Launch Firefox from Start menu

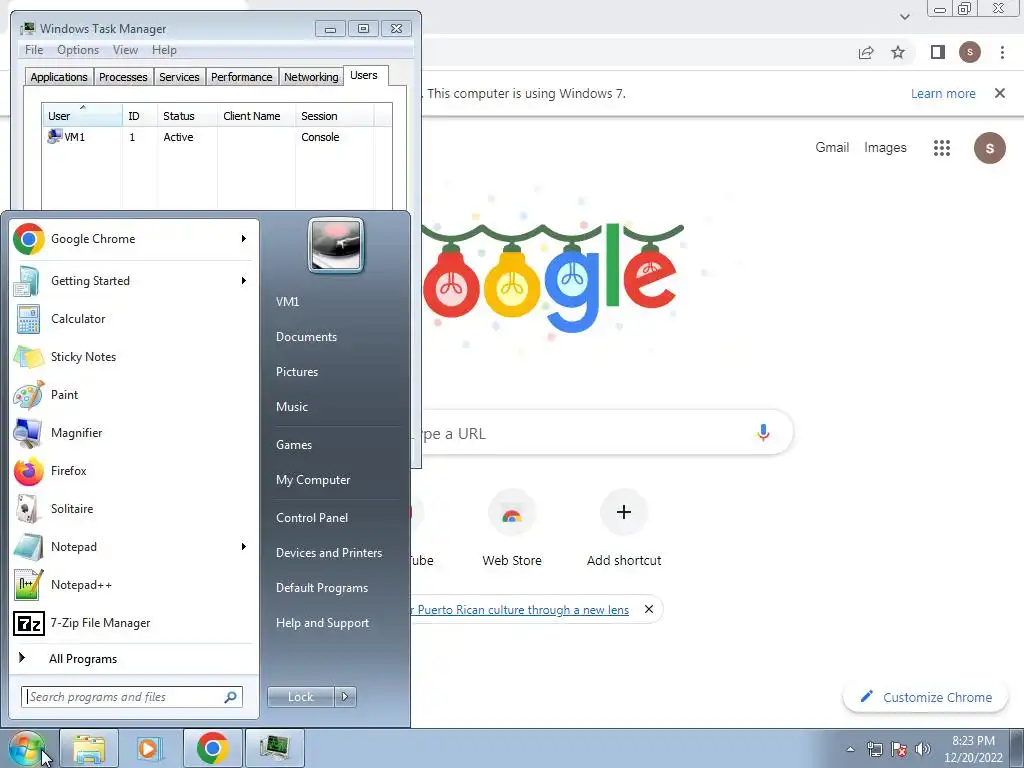(134, 471)
